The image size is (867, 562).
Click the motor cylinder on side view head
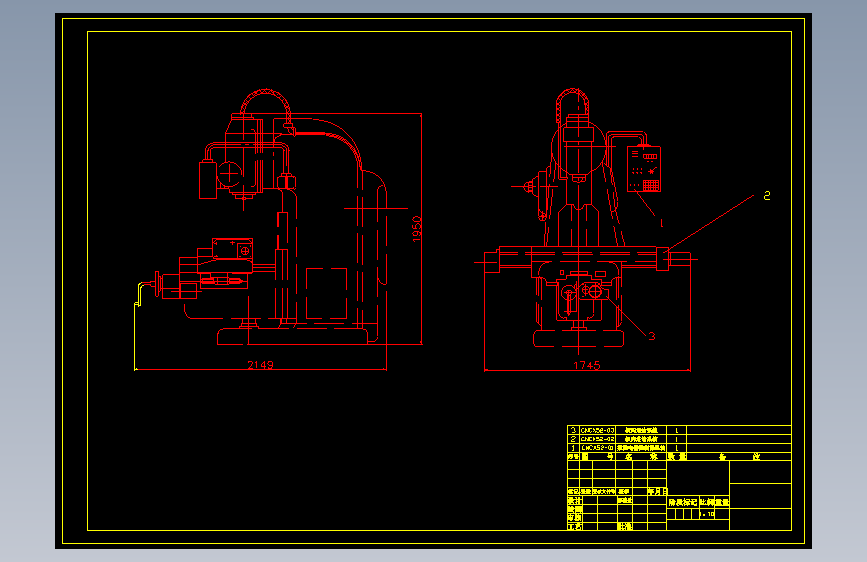(x=208, y=179)
